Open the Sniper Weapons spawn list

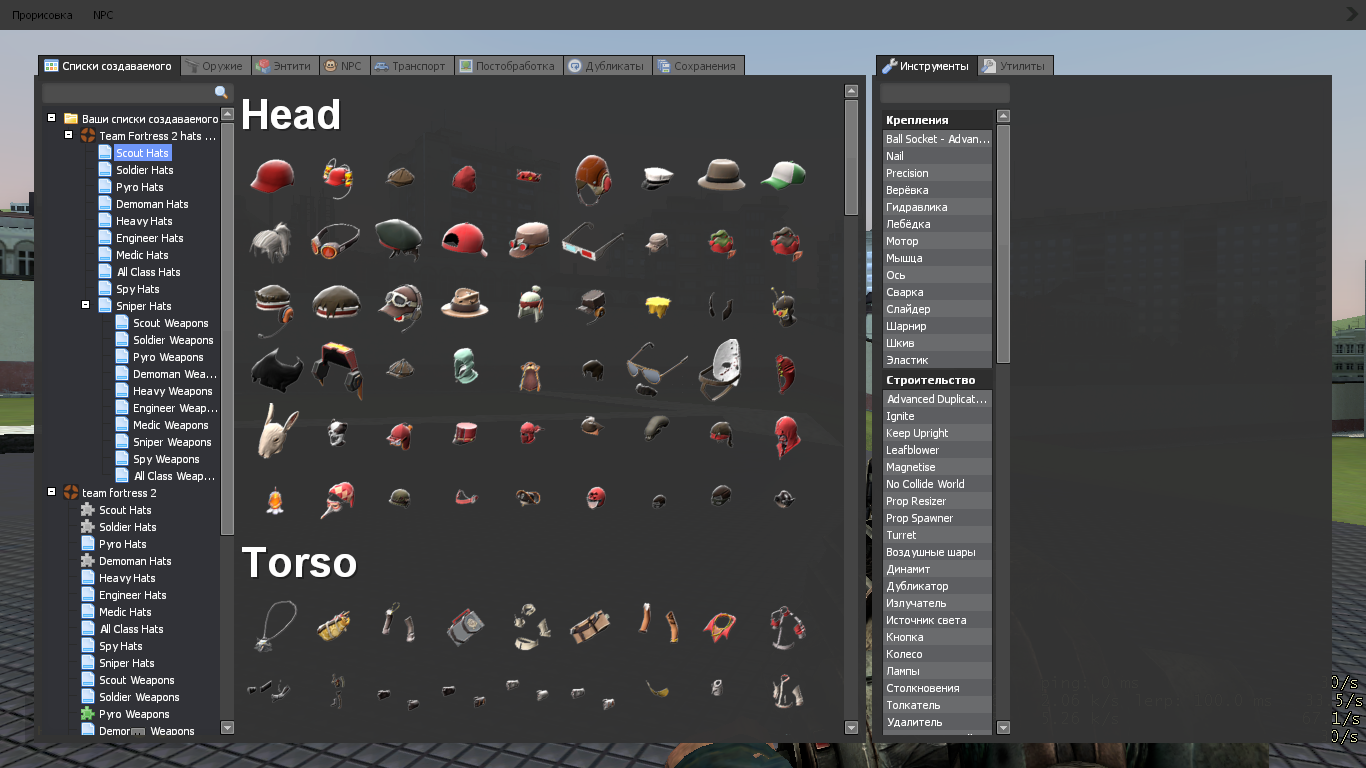click(x=172, y=442)
